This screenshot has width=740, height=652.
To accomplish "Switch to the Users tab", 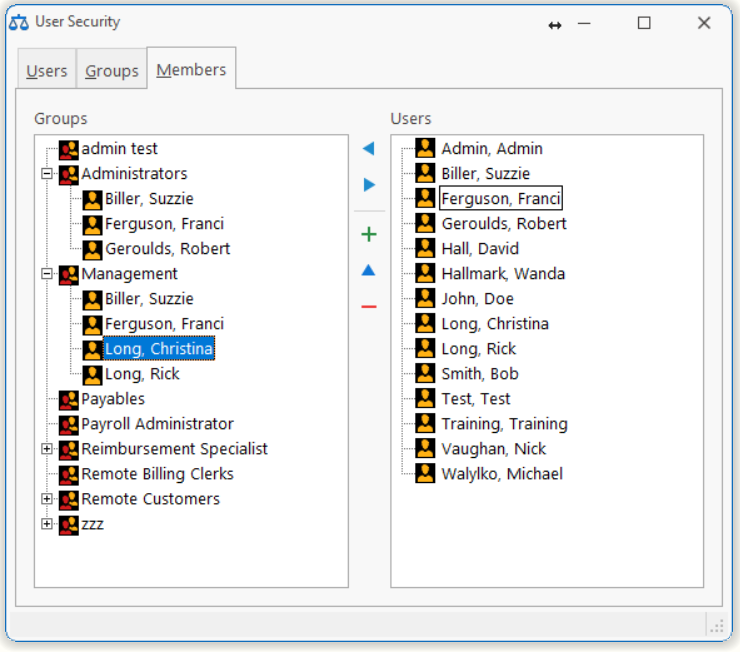I will [x=46, y=71].
